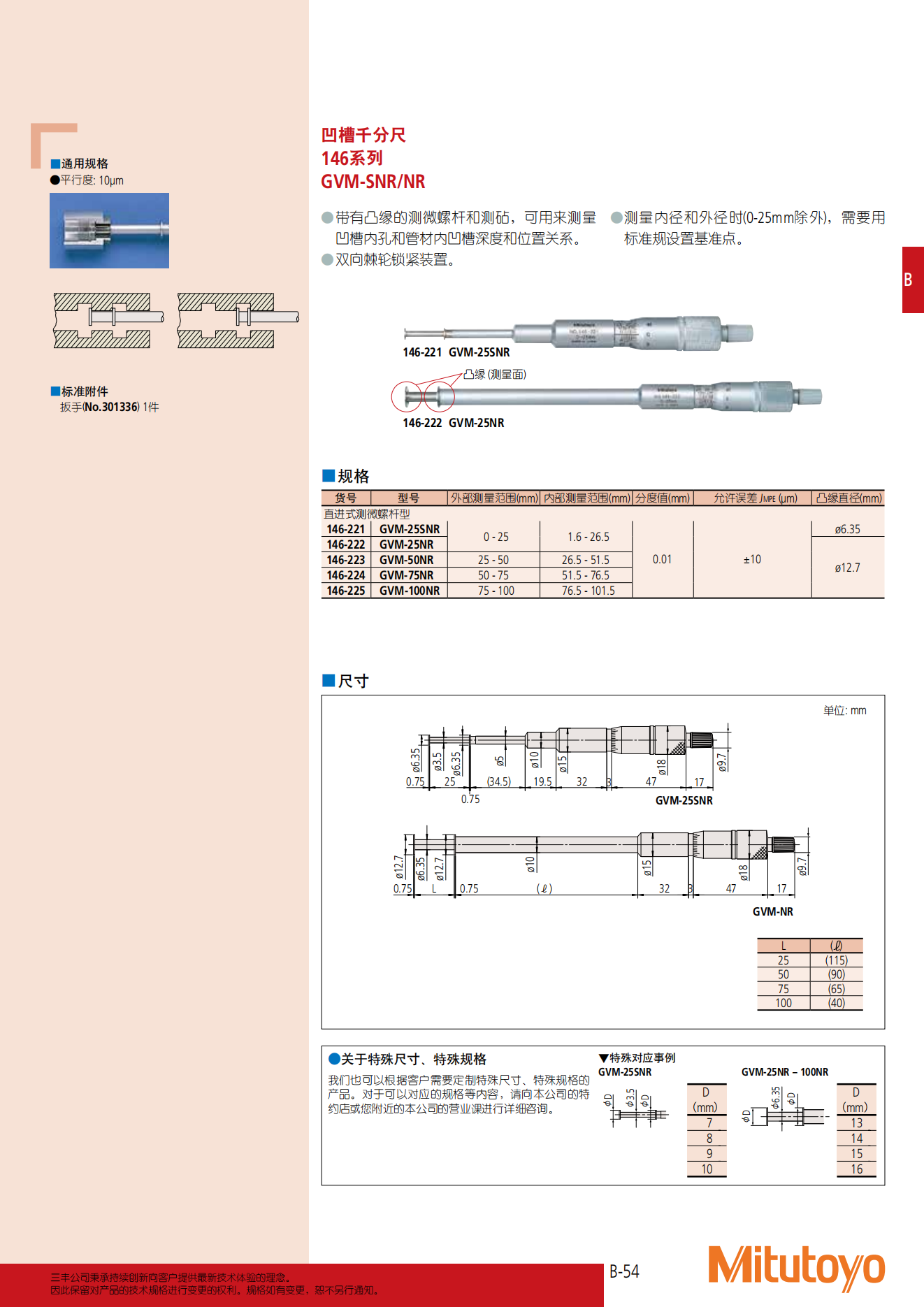Viewport: 924px width, 1307px height.
Task: Select the red 'B' section tab
Action: (x=913, y=280)
